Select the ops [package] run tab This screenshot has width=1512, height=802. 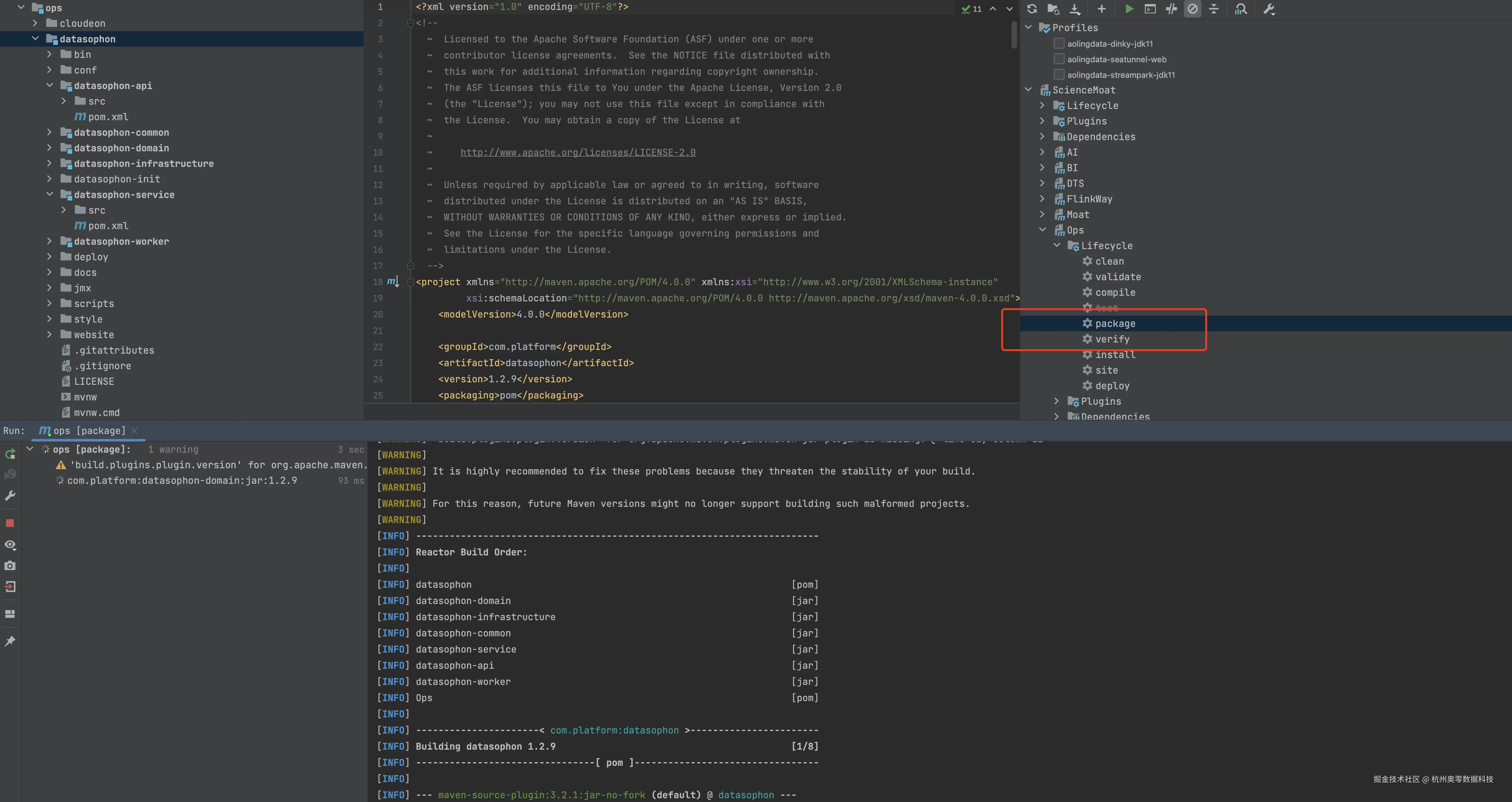coord(88,430)
